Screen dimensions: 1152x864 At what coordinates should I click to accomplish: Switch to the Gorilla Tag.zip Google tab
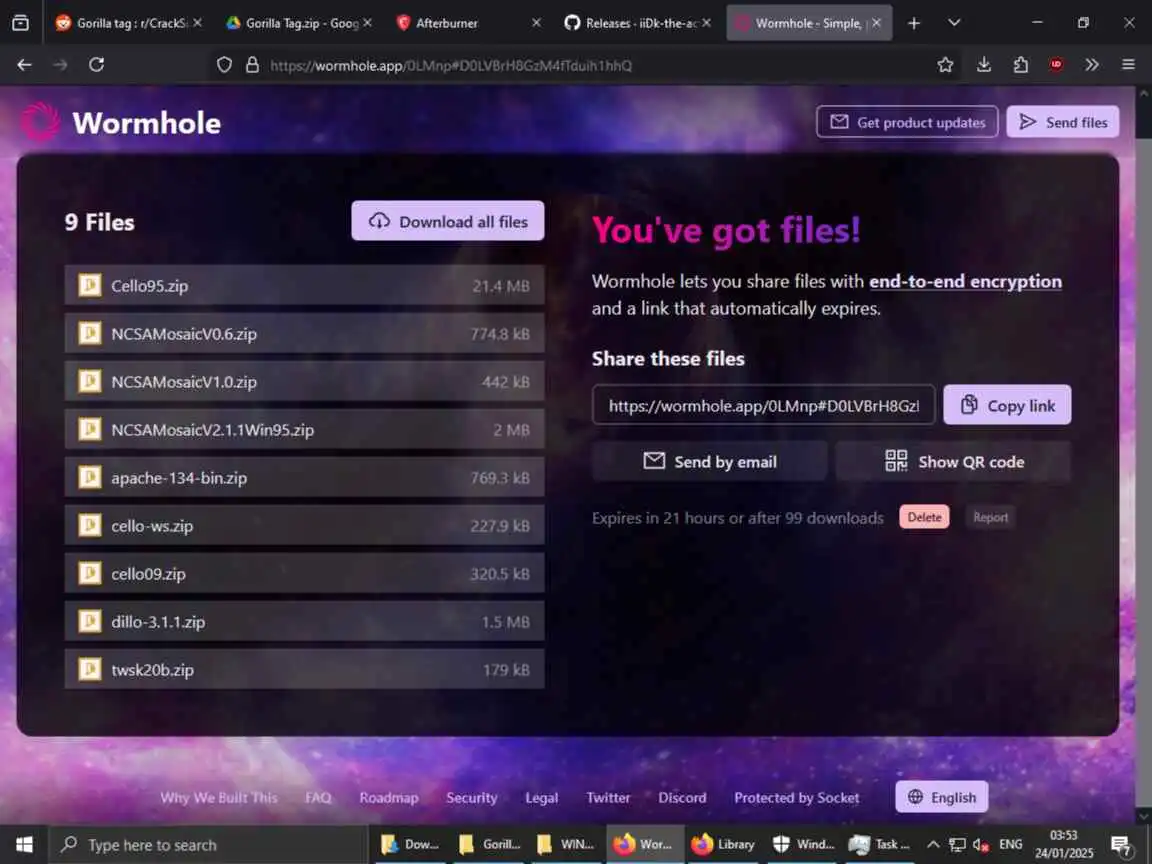coord(299,24)
